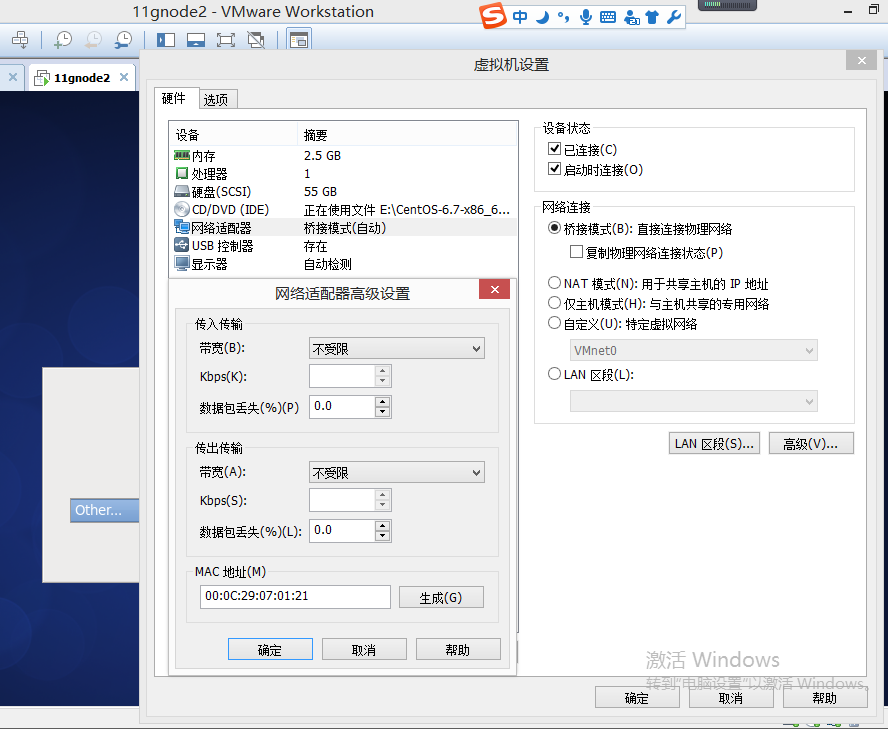This screenshot has height=729, width=888.
Task: Switch to the 硬件 tab
Action: coord(176,99)
